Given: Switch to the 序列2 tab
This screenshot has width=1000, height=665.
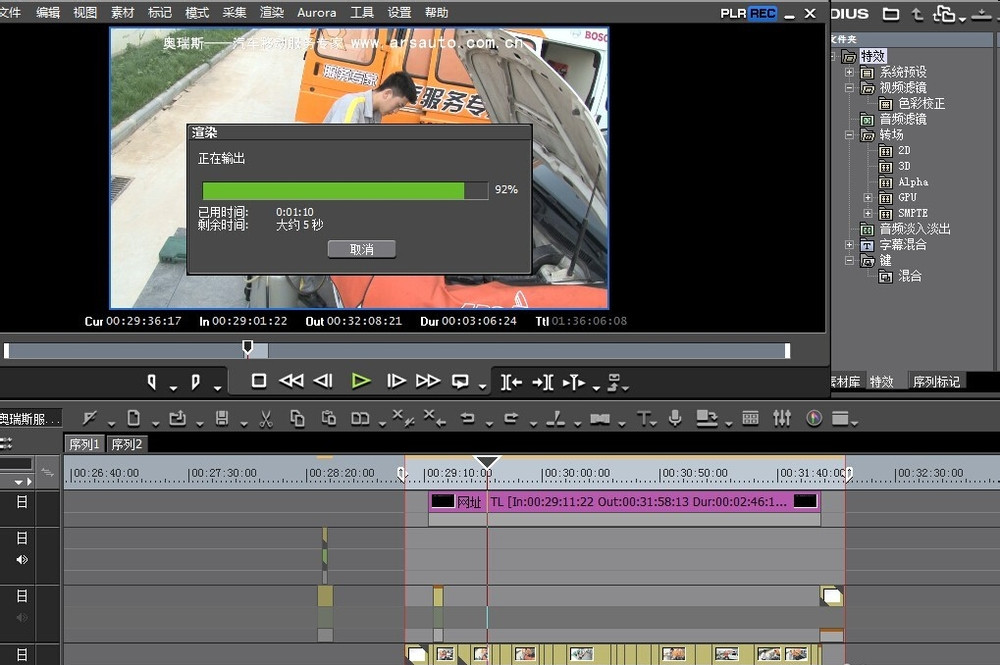Looking at the screenshot, I should [x=127, y=444].
